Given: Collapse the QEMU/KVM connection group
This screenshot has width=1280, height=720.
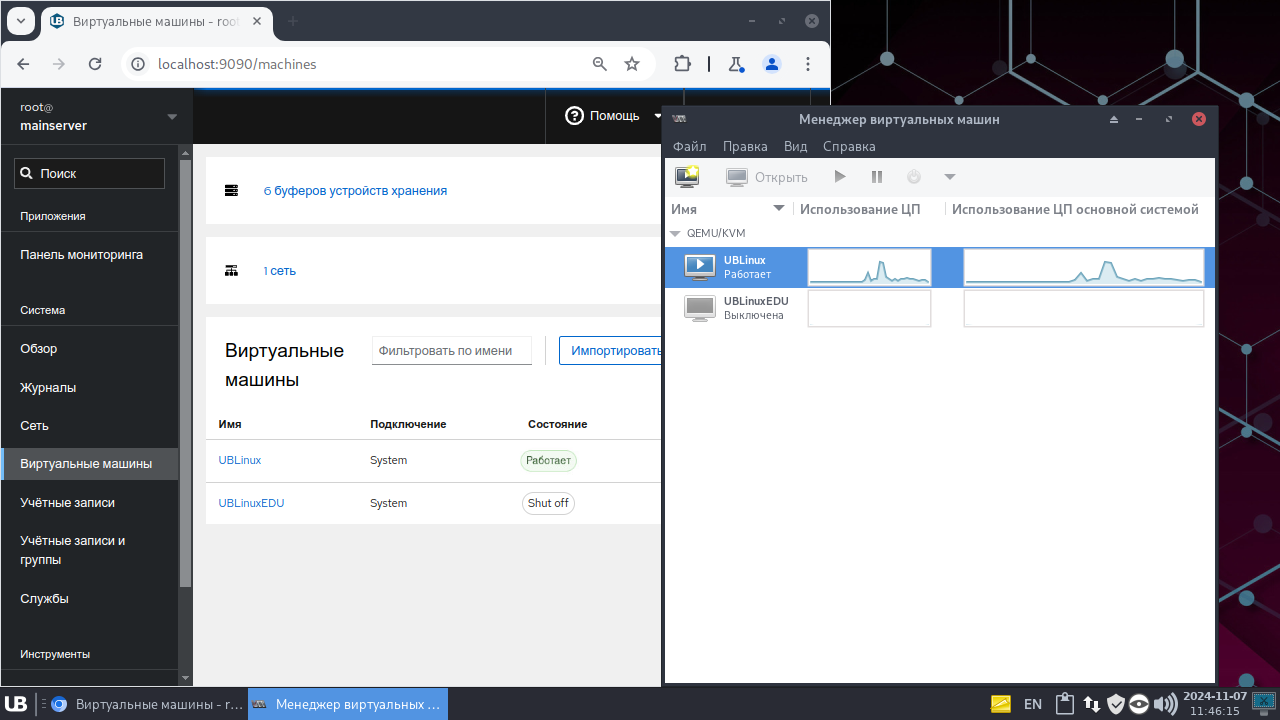Looking at the screenshot, I should pos(675,233).
